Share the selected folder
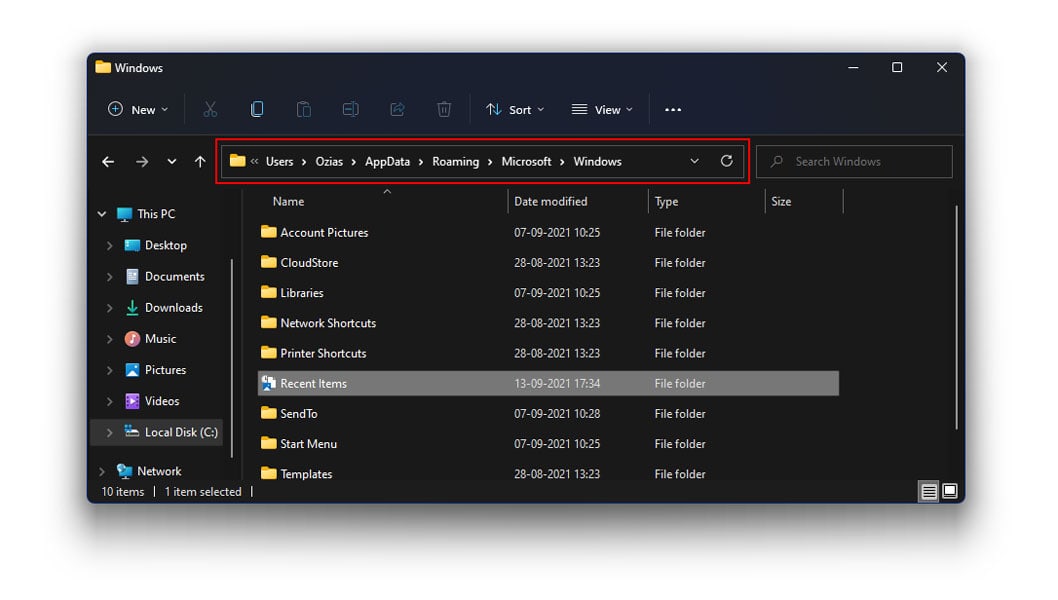The width and height of the screenshot is (1058, 600). pyautogui.click(x=397, y=109)
